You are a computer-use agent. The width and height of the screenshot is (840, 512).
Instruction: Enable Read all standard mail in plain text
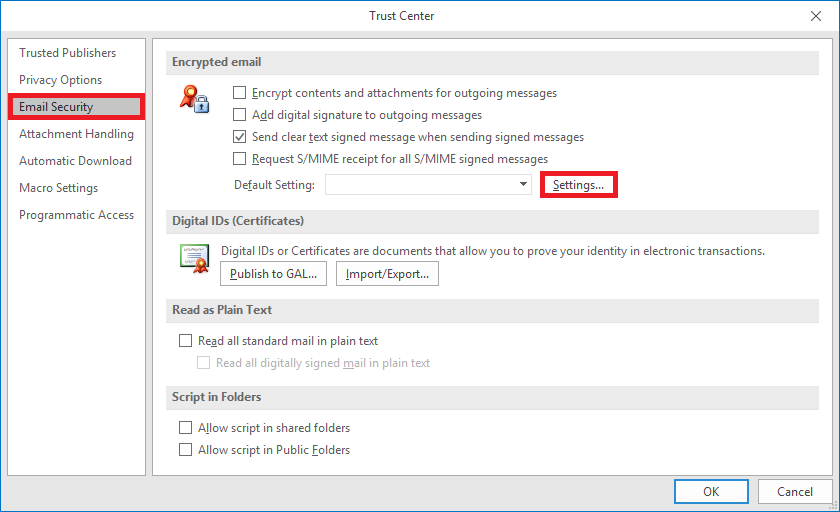point(185,341)
